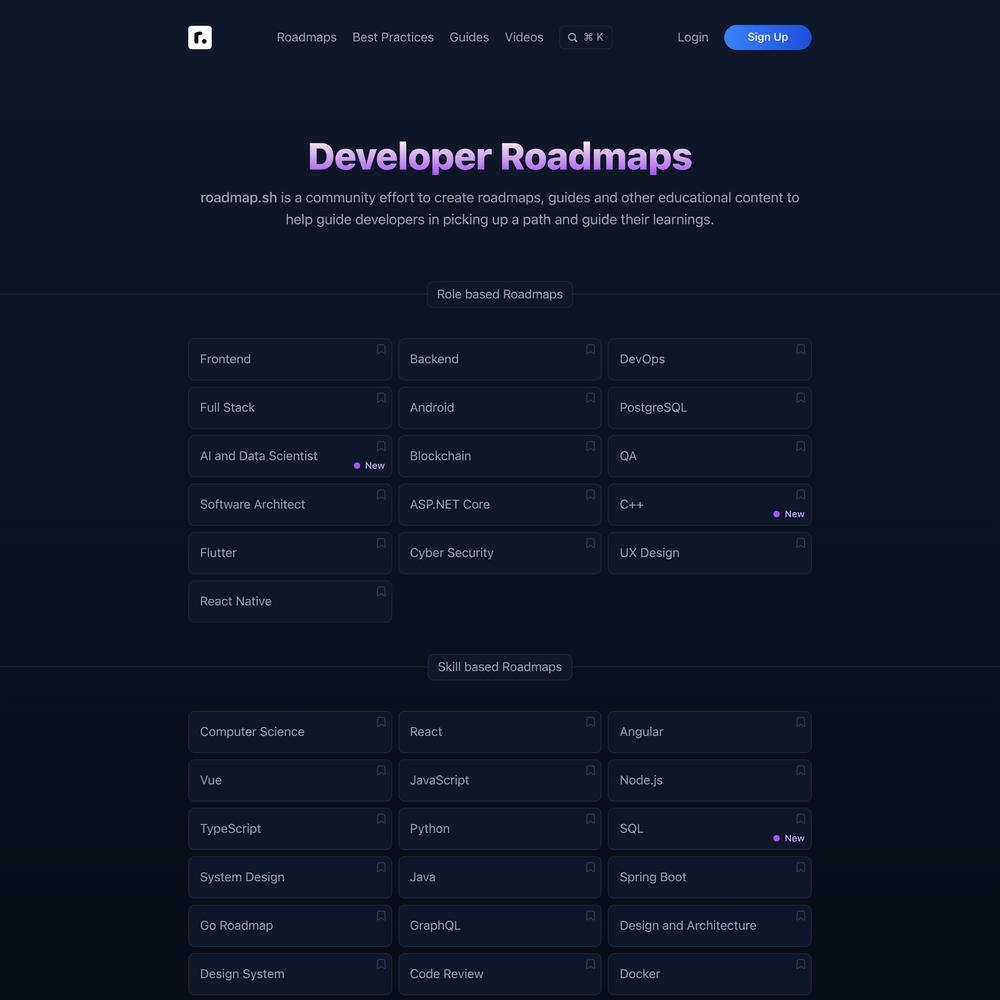Bookmark the C++ roadmap
This screenshot has height=1000, width=1000.
(x=800, y=495)
